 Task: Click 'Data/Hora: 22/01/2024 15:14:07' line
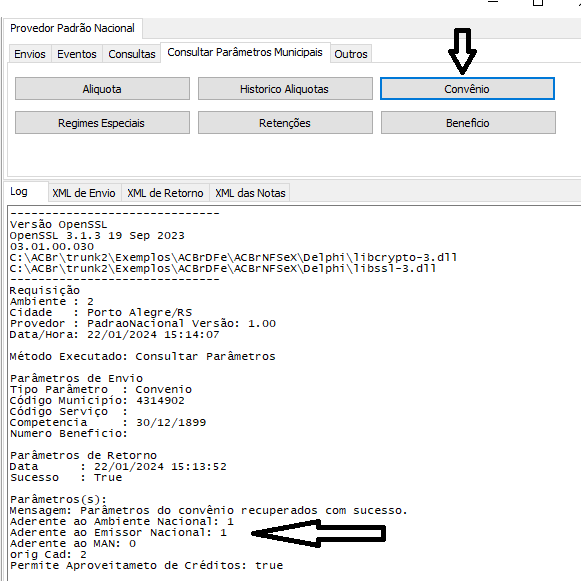[114, 335]
